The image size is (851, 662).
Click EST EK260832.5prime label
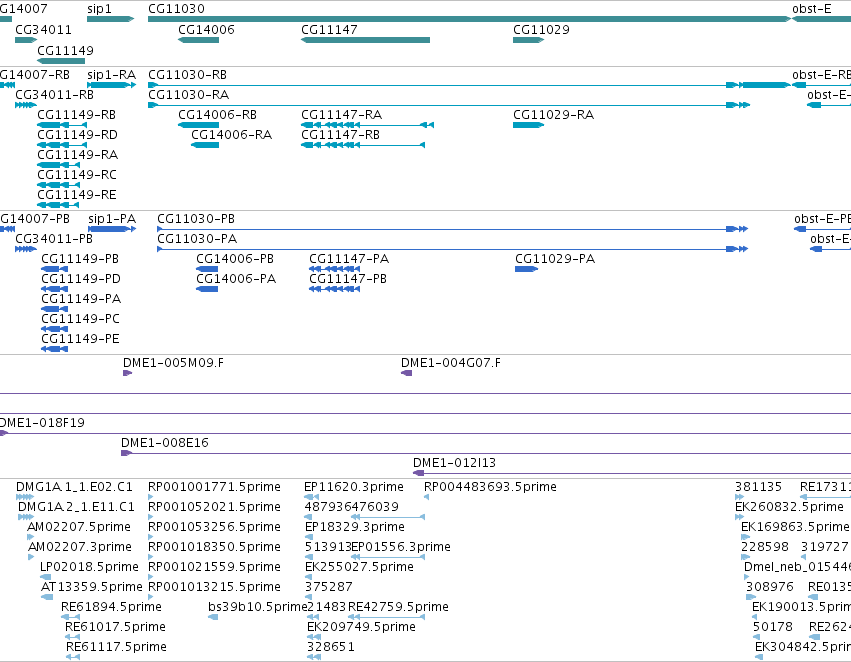tap(789, 507)
